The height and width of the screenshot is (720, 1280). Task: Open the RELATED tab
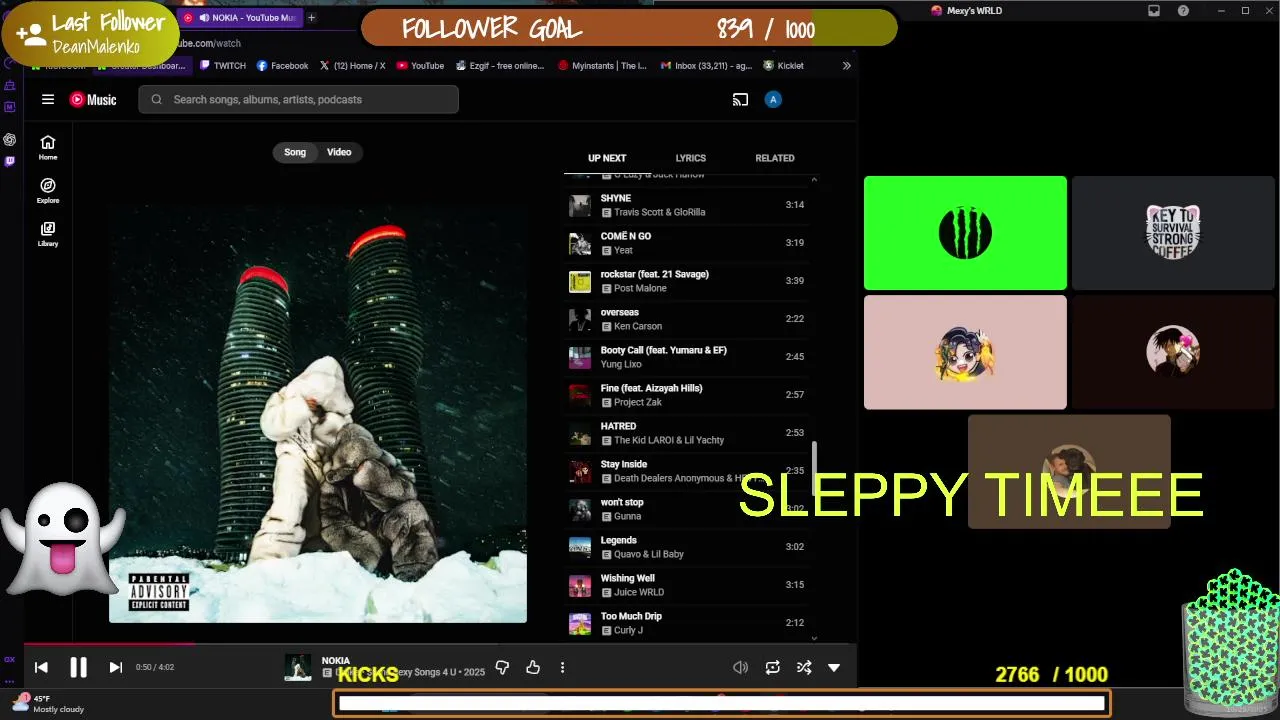(x=775, y=158)
